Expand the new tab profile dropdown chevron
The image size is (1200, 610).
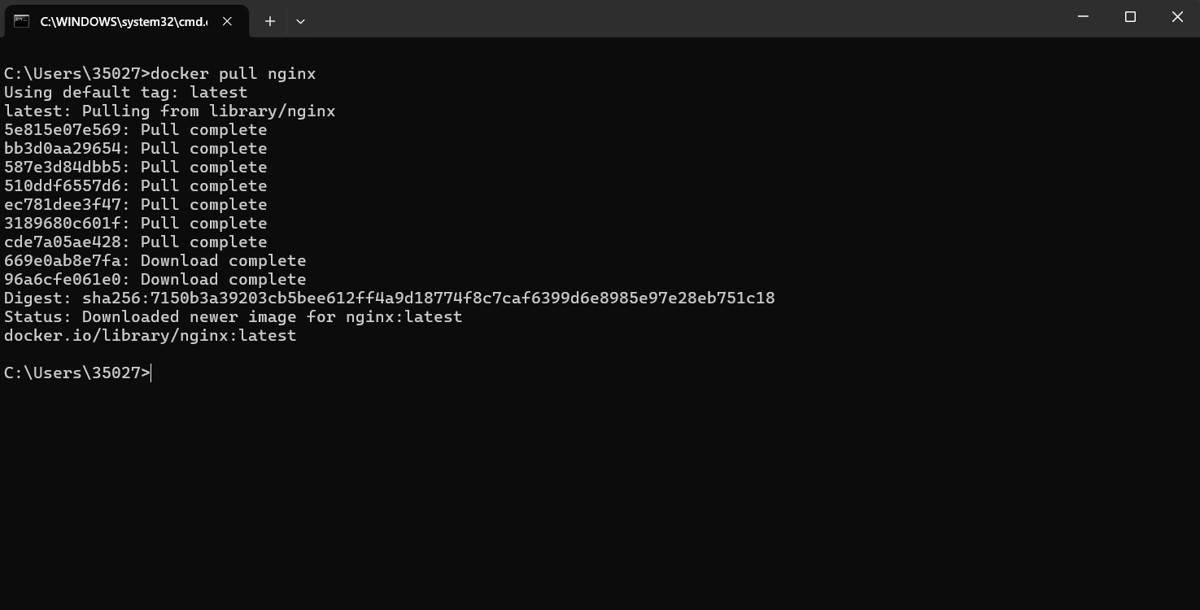point(300,21)
